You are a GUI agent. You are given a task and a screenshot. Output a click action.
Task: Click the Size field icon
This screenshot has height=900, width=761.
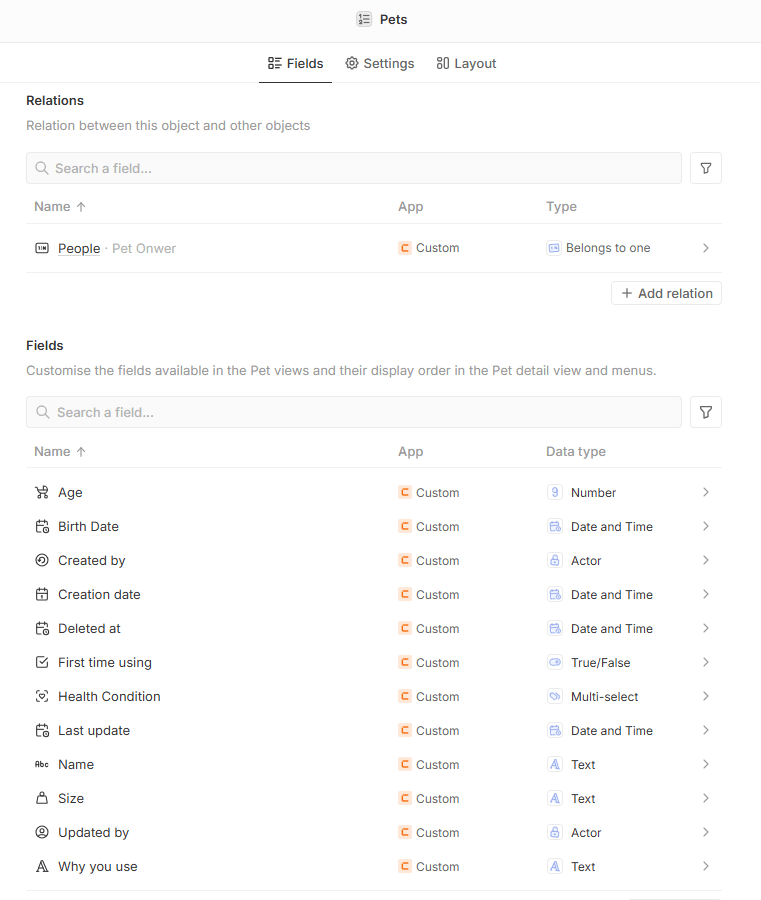click(42, 798)
